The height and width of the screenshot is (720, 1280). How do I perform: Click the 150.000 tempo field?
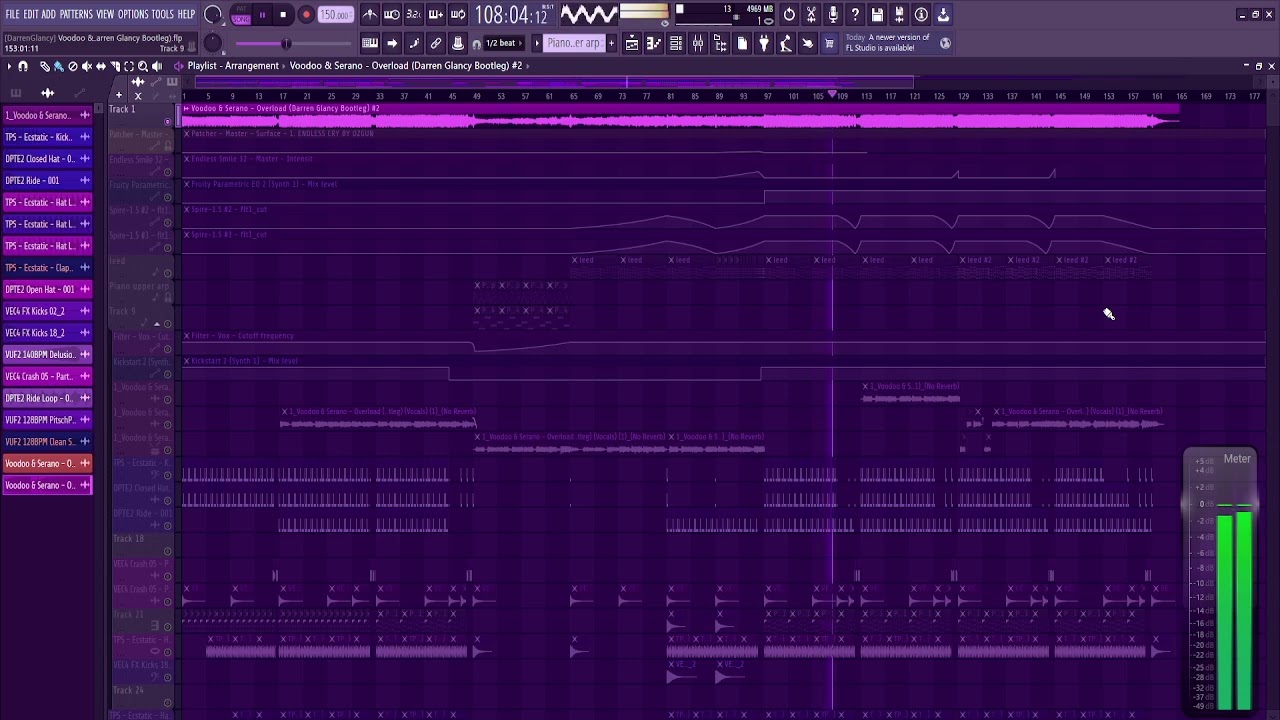click(x=336, y=15)
